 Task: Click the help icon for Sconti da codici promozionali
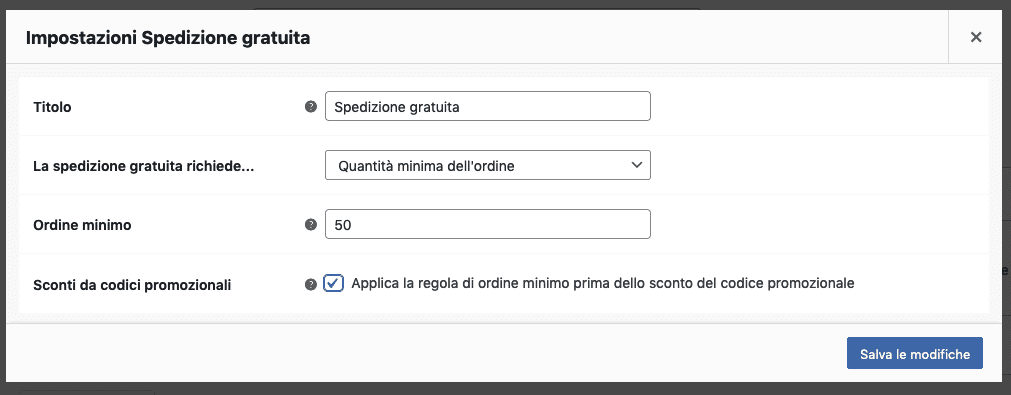point(311,284)
